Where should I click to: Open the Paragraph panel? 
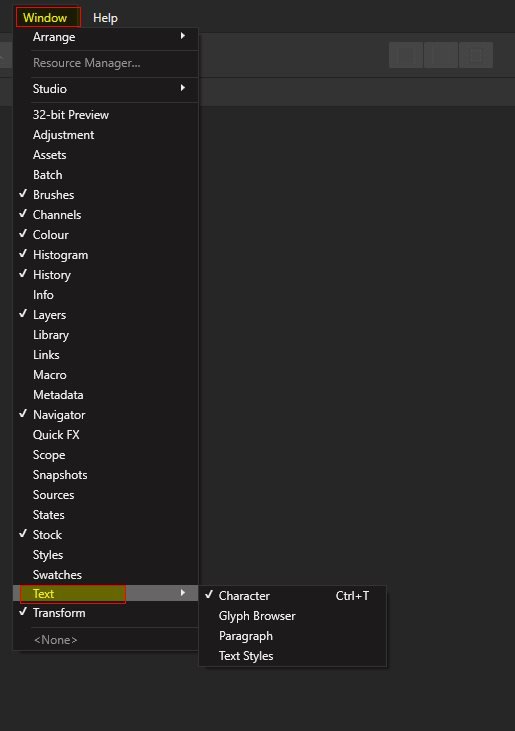coord(293,635)
